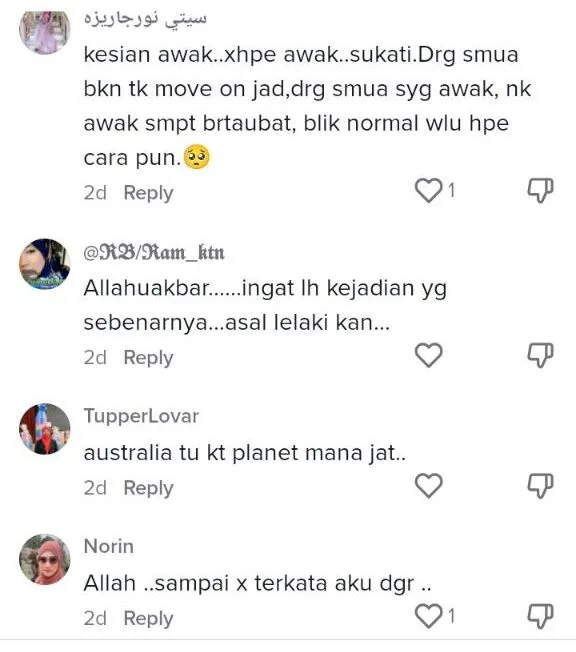This screenshot has height=652, width=576.
Task: Reply to the "Allahuakbar" comment
Action: pyautogui.click(x=148, y=358)
